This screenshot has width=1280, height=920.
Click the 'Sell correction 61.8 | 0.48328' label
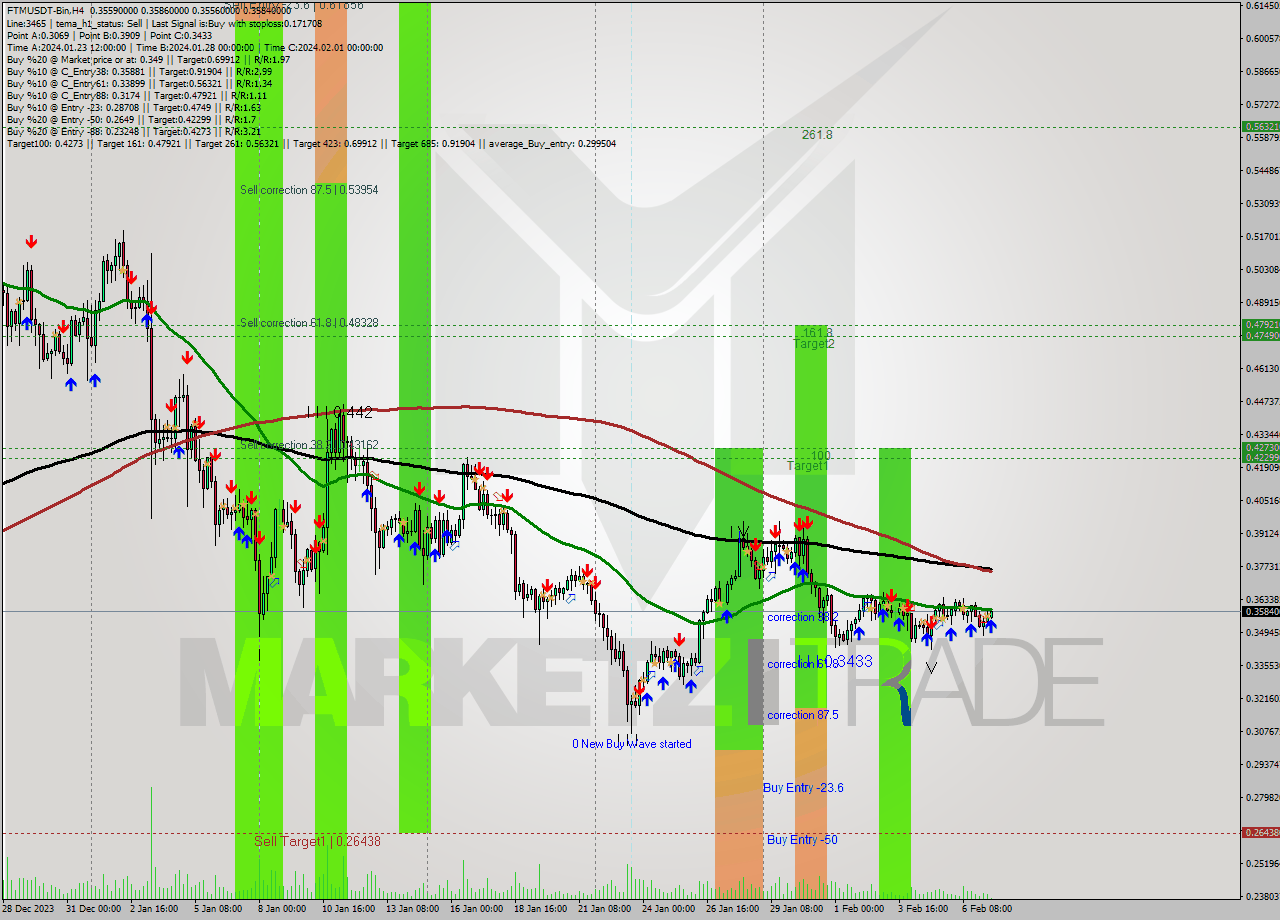309,323
